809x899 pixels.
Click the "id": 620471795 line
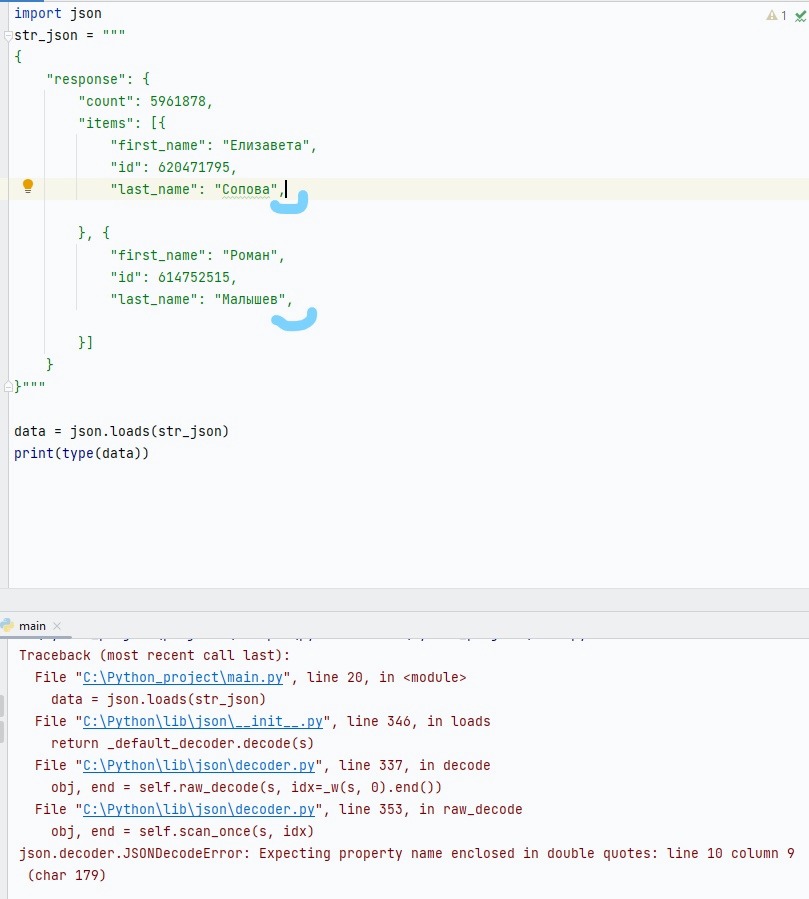[x=174, y=167]
